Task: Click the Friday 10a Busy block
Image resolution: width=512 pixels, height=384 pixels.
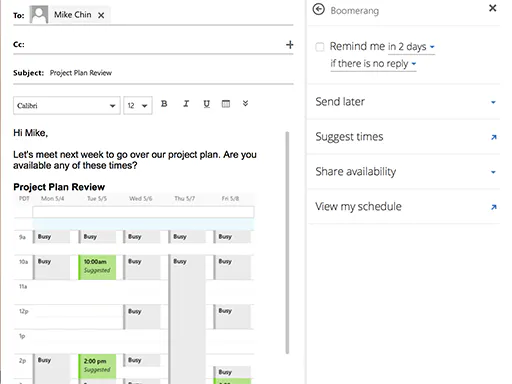Action: (x=232, y=267)
